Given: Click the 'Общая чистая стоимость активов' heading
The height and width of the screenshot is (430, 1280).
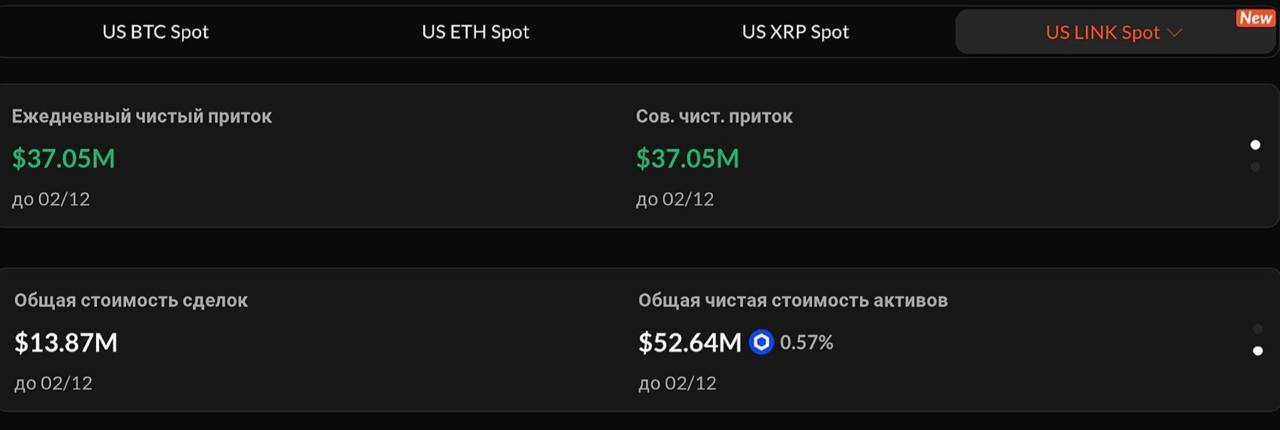Looking at the screenshot, I should 793,300.
